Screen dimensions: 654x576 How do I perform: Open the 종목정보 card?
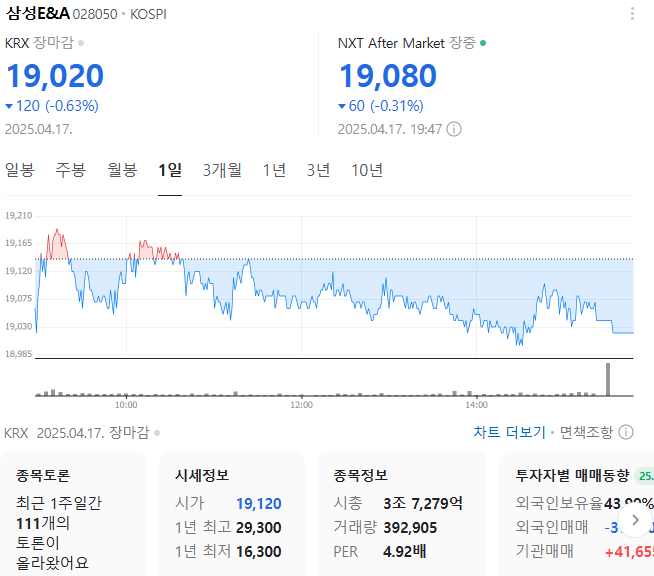click(402, 514)
